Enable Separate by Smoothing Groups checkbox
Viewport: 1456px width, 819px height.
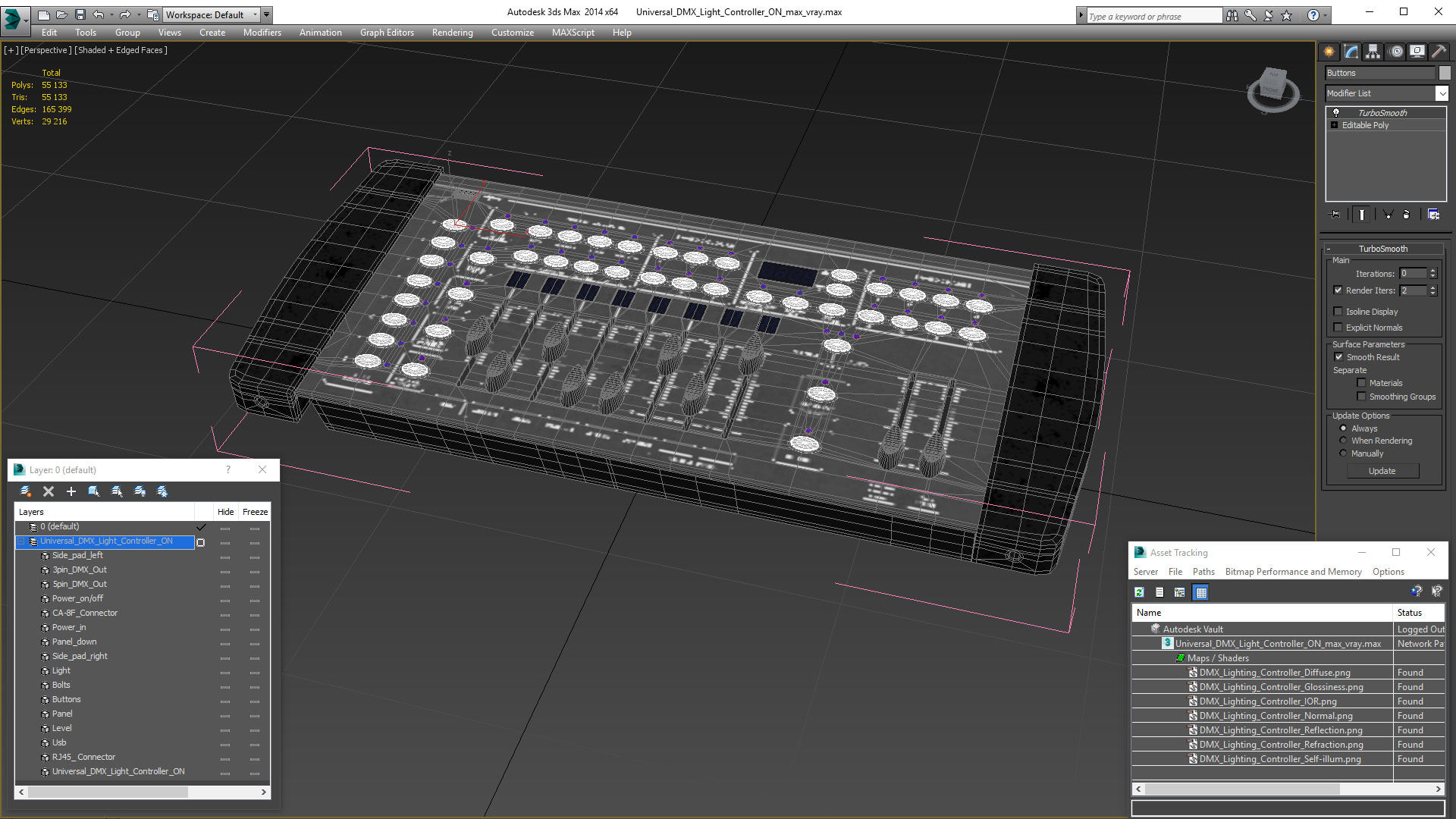(x=1361, y=397)
